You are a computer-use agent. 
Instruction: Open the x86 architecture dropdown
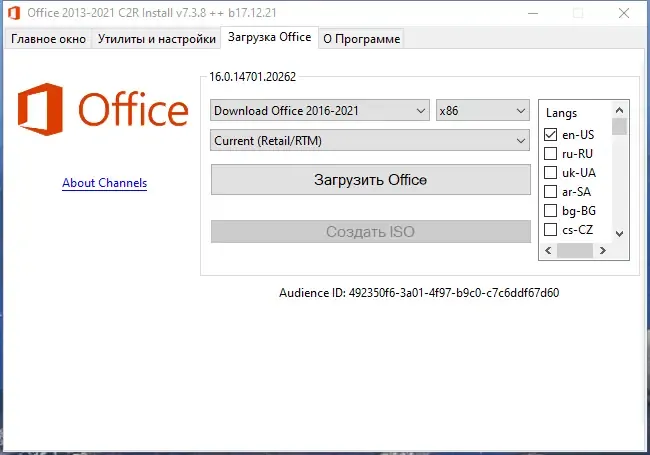coord(483,111)
